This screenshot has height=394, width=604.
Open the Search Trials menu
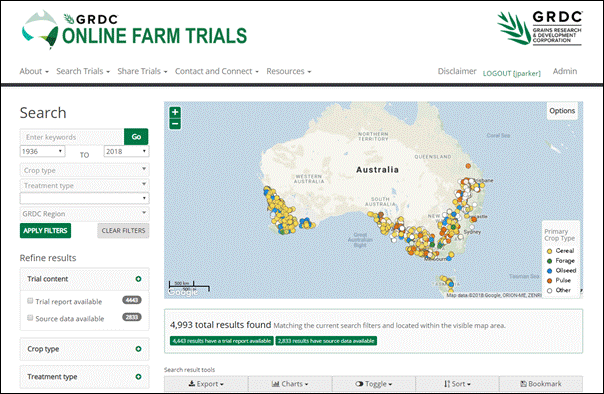tap(83, 71)
